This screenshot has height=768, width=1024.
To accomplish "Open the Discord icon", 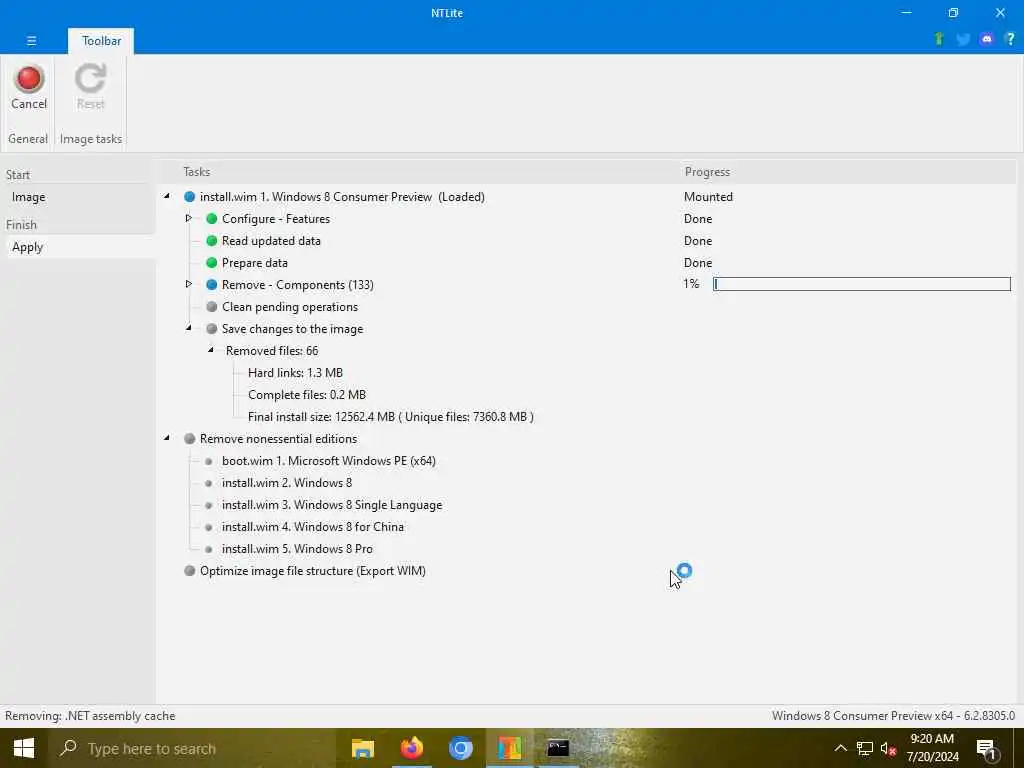I will pyautogui.click(x=987, y=39).
